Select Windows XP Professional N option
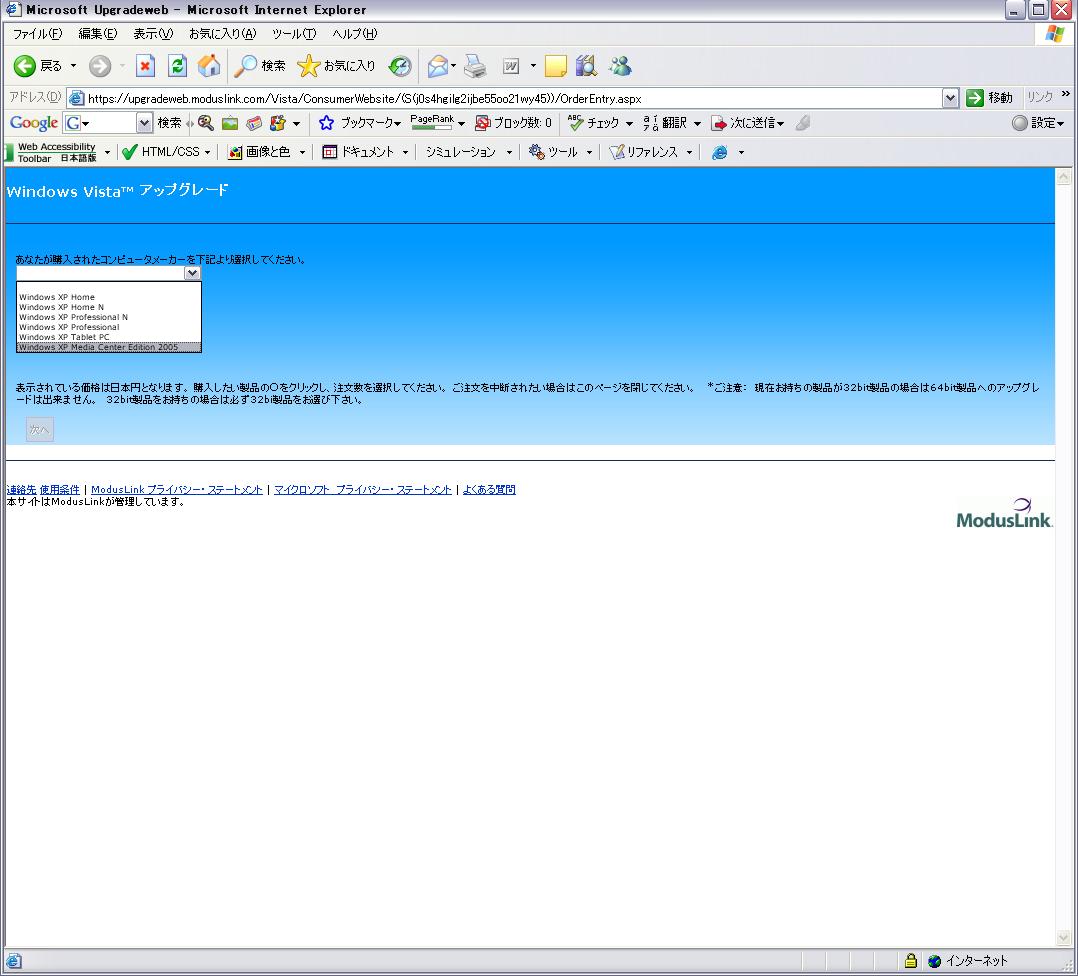 point(109,318)
